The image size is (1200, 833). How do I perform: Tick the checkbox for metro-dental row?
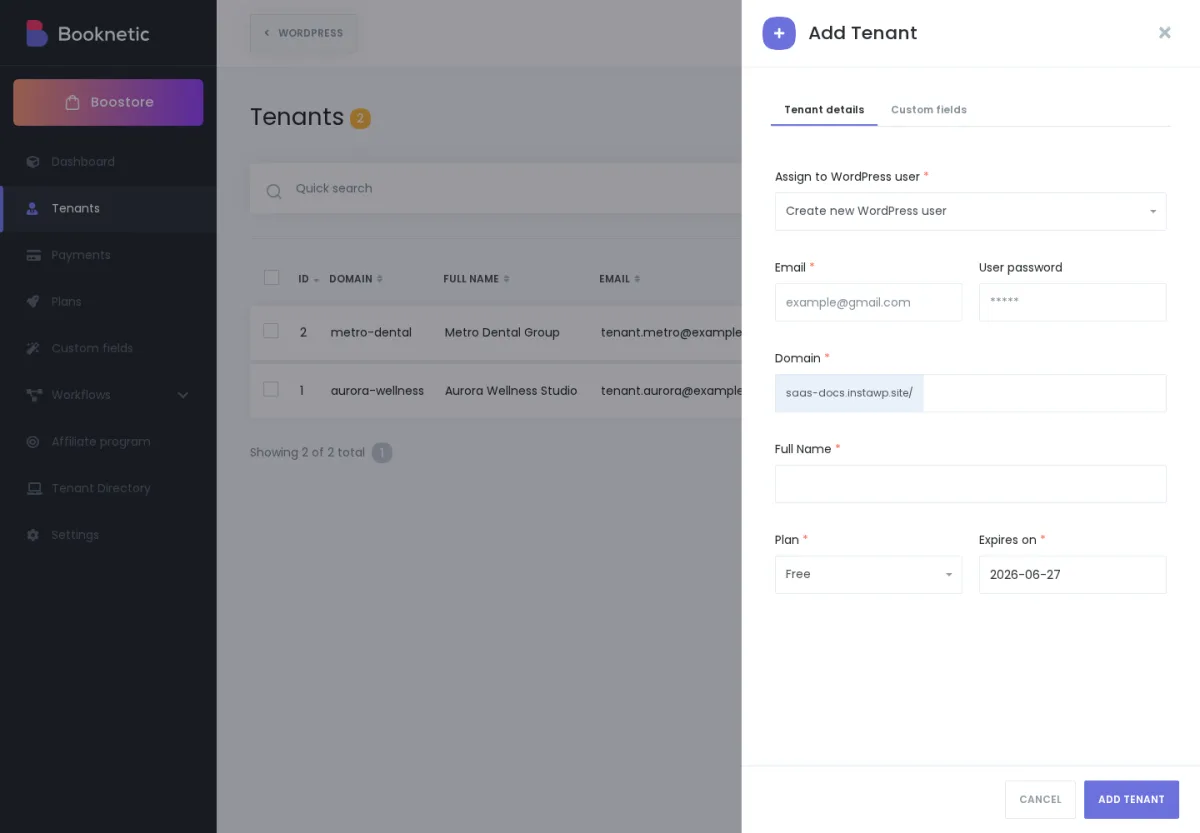[271, 331]
